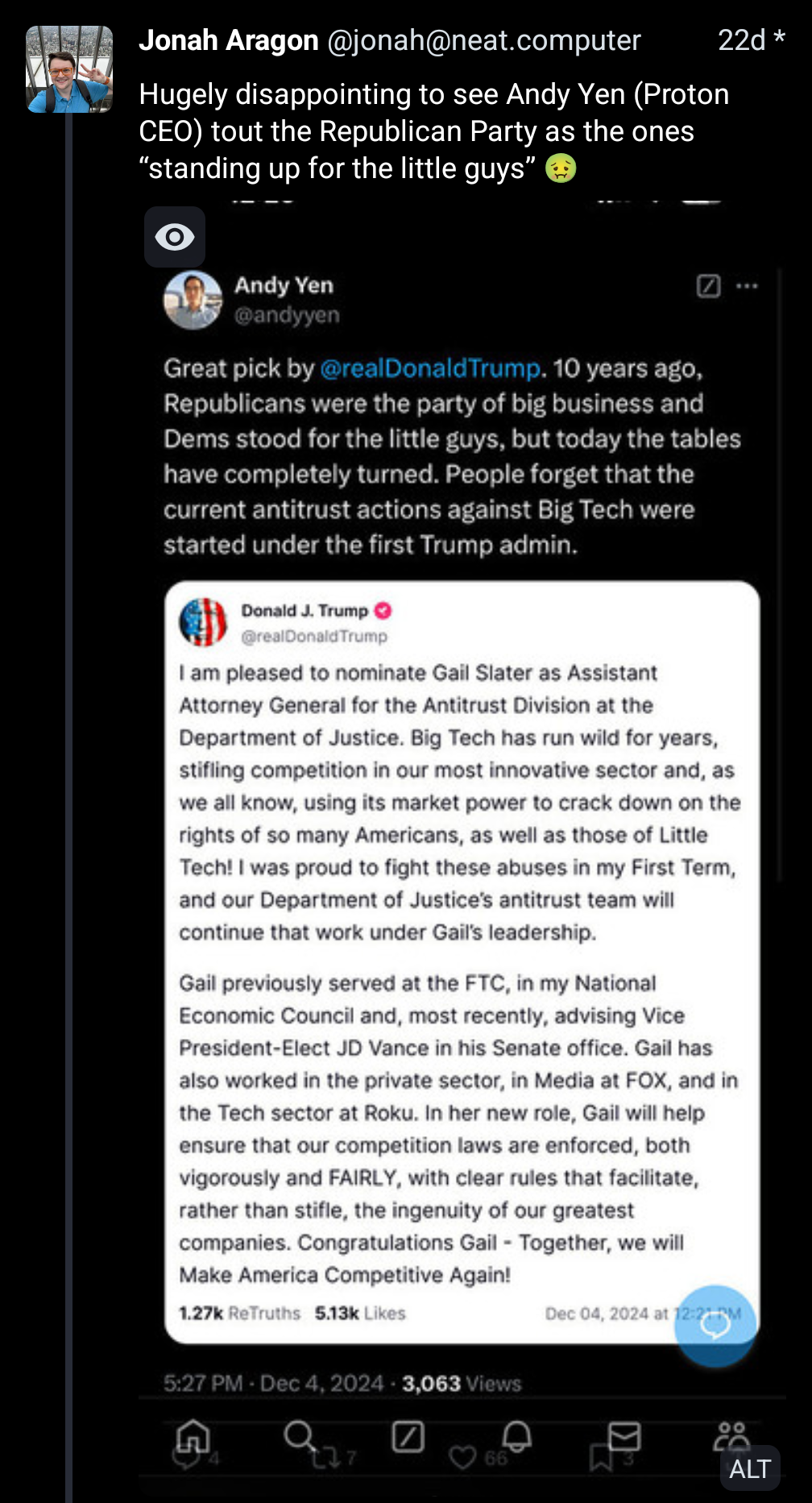Open the 22d timestamp of the post

(x=741, y=40)
